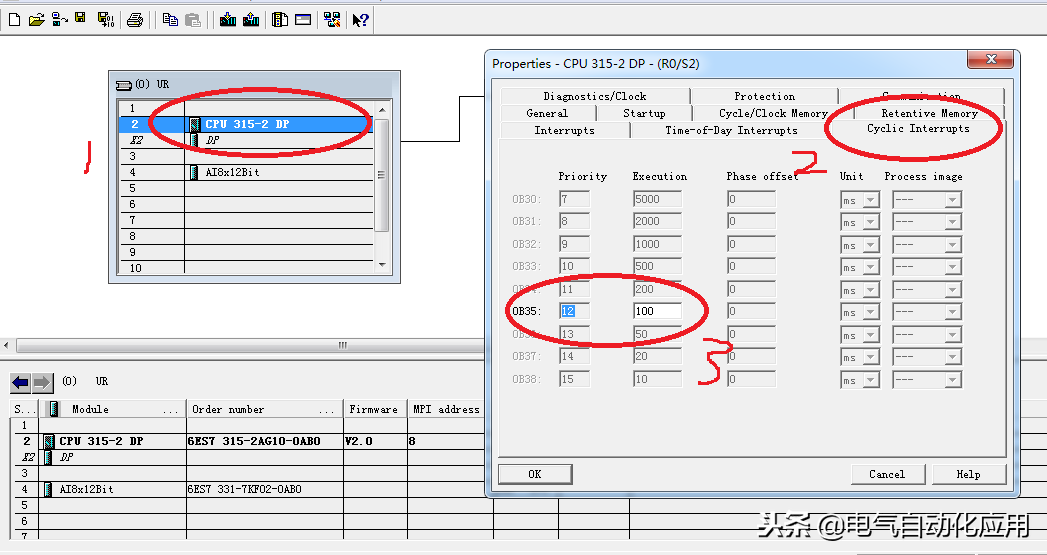Open the OB35 Process image dropdown
The height and width of the screenshot is (555, 1047).
pyautogui.click(x=953, y=312)
